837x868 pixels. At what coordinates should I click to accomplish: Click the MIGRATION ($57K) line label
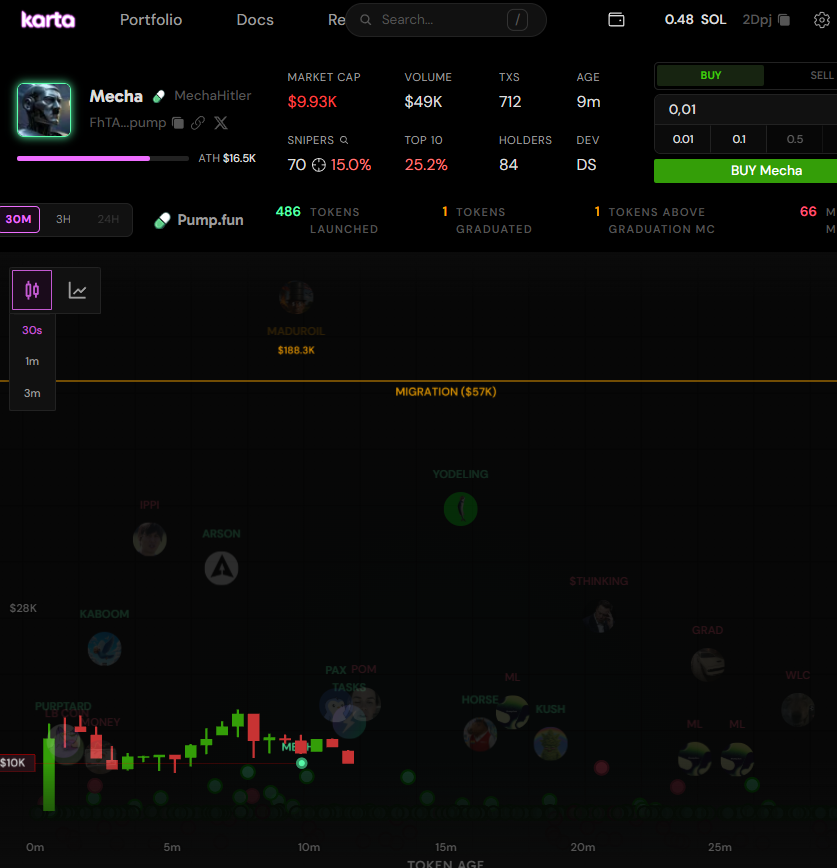coord(446,392)
